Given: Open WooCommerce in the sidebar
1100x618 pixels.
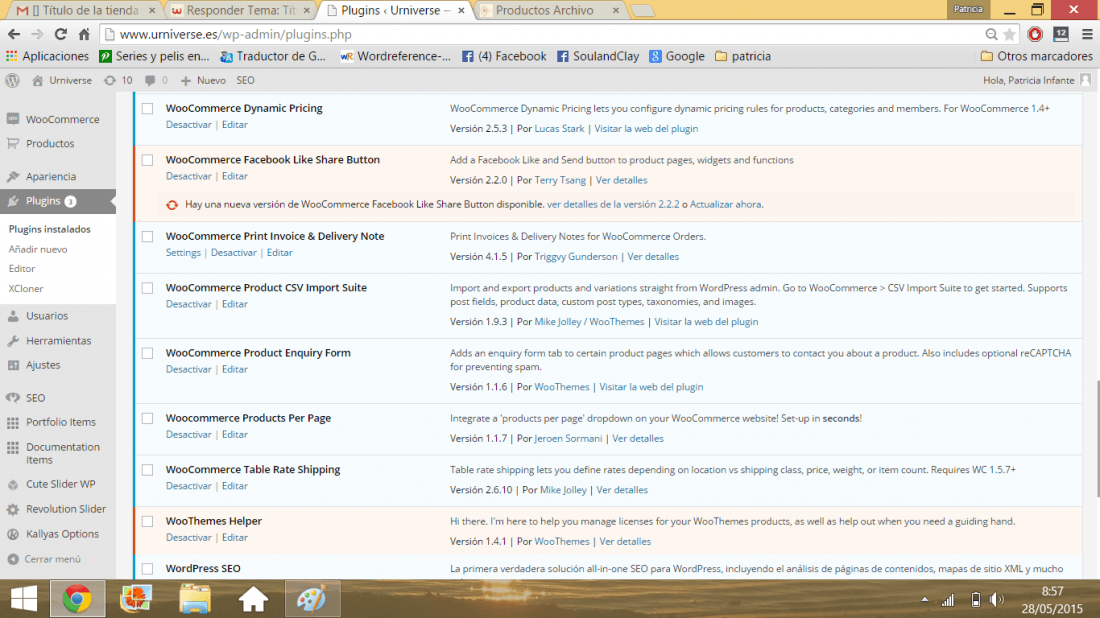Looking at the screenshot, I should pos(62,119).
